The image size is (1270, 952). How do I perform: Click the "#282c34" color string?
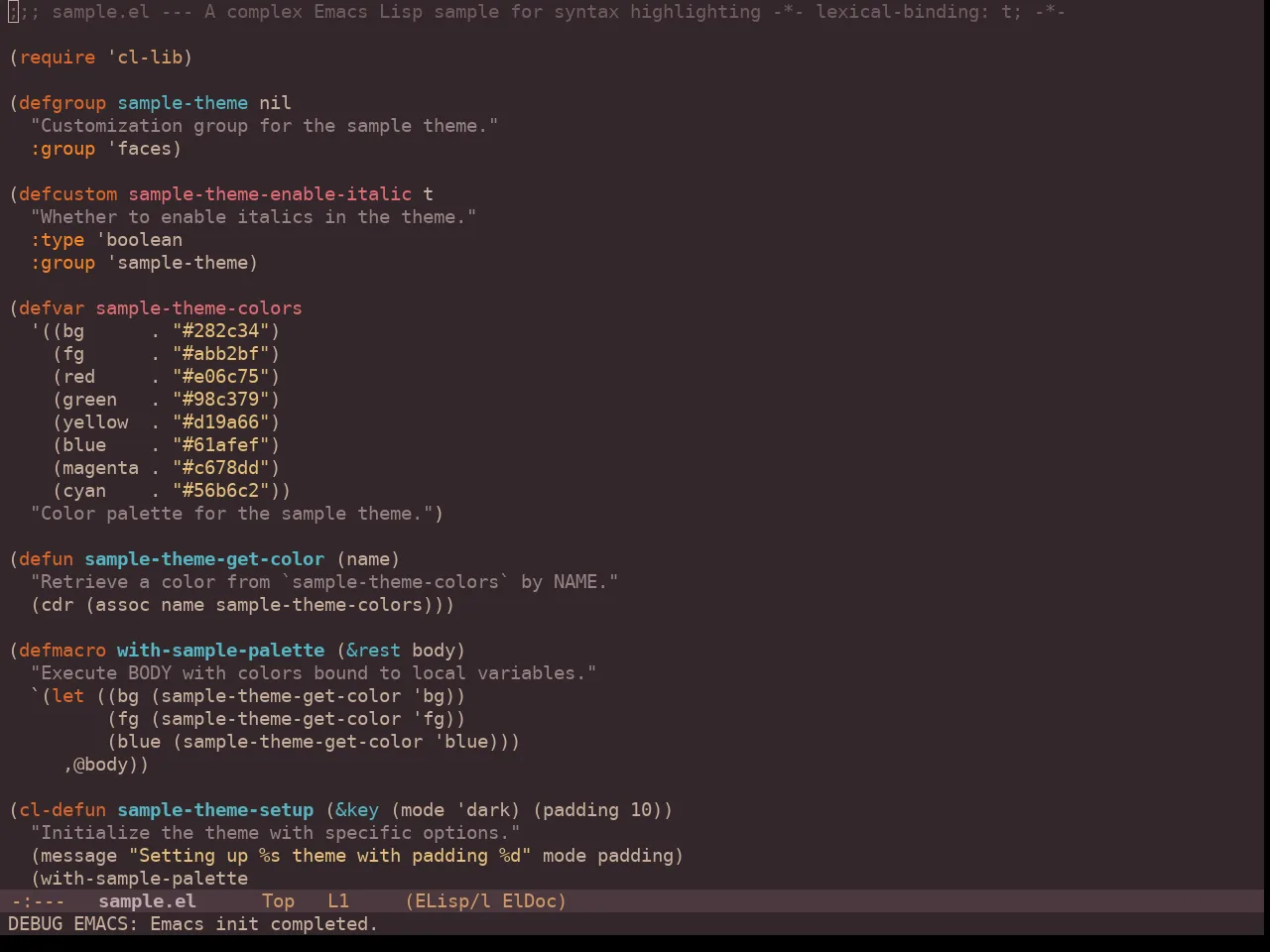(221, 331)
